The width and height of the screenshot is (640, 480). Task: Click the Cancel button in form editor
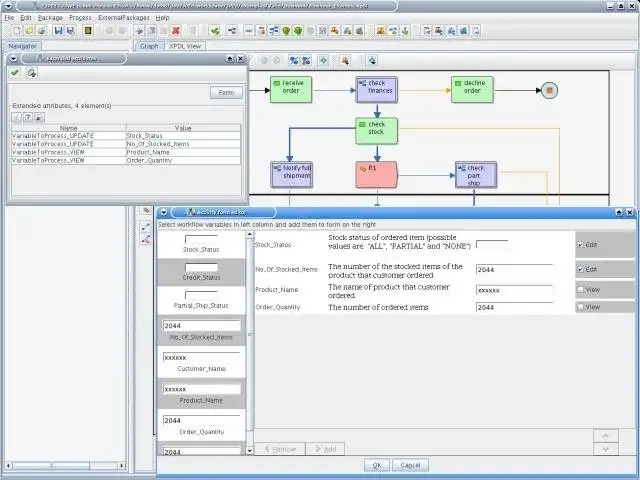click(x=410, y=465)
